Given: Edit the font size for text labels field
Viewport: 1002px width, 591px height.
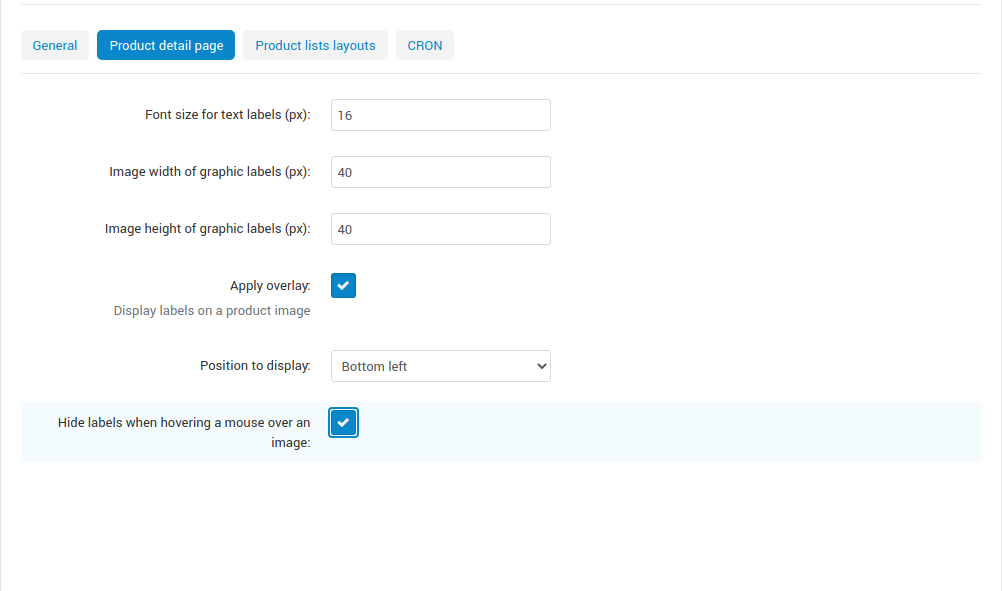Looking at the screenshot, I should coord(441,115).
